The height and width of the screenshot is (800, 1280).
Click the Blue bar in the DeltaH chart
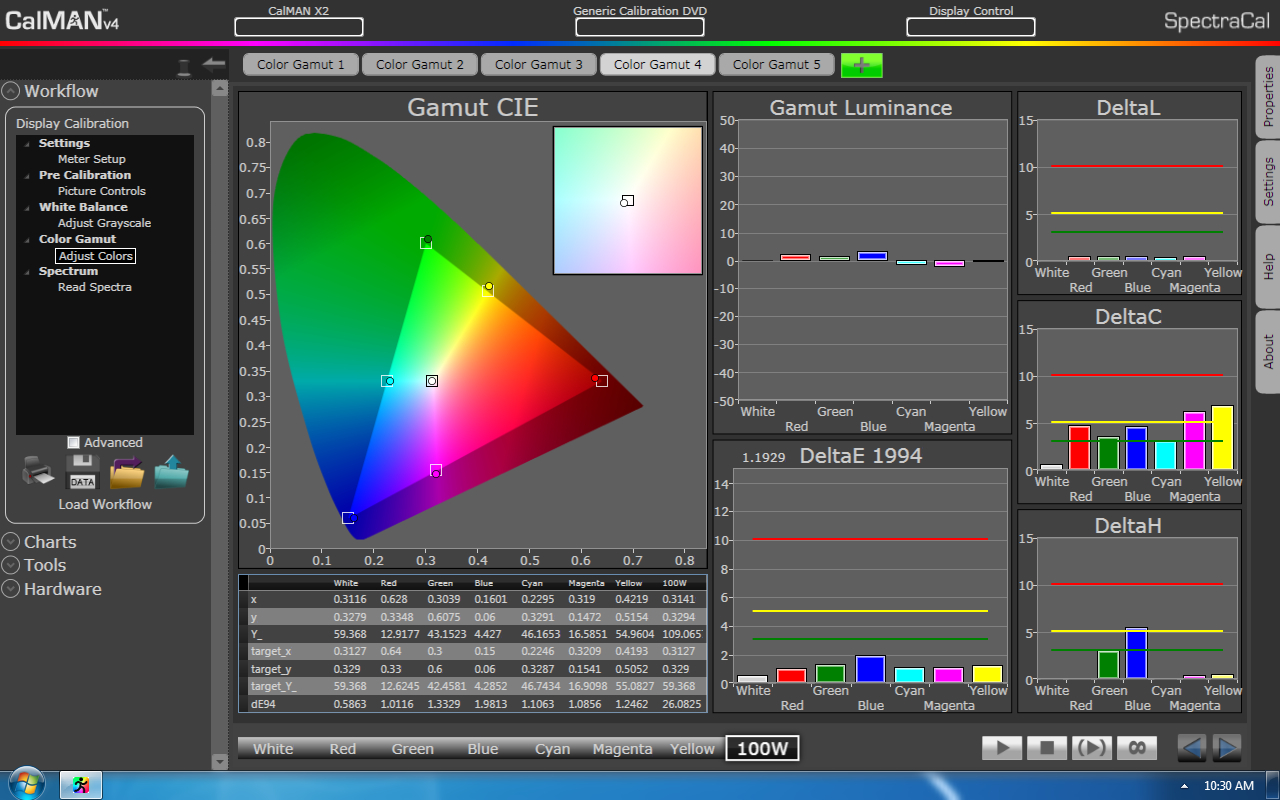click(x=1137, y=654)
